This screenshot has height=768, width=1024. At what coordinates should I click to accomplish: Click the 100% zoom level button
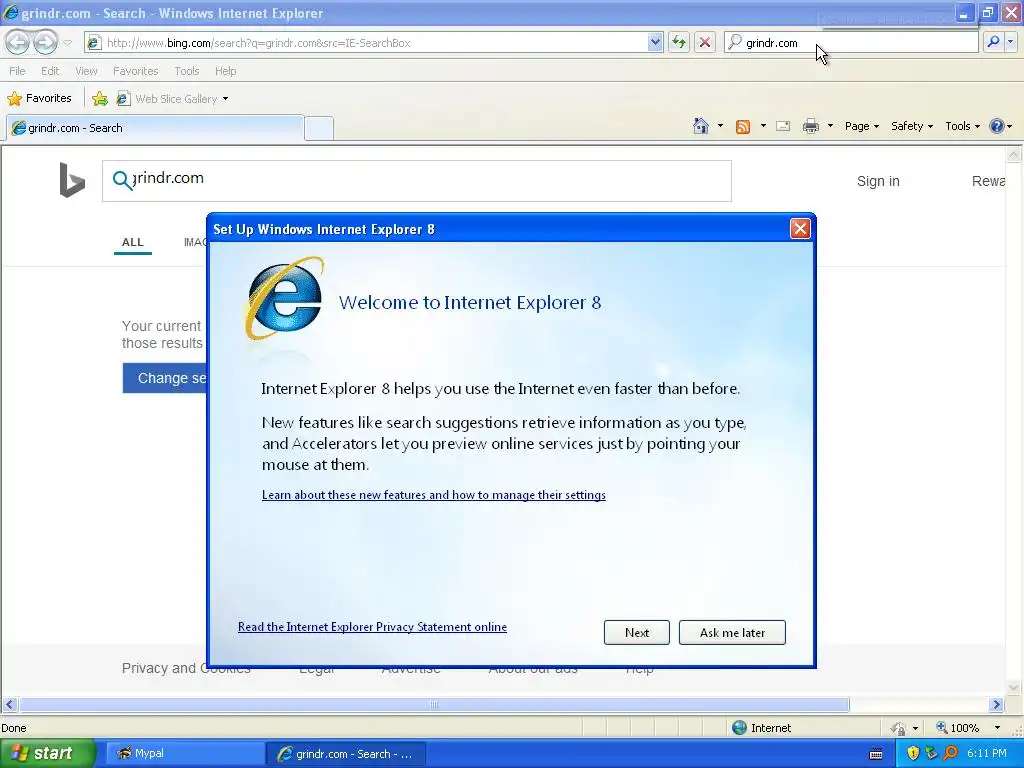(958, 728)
